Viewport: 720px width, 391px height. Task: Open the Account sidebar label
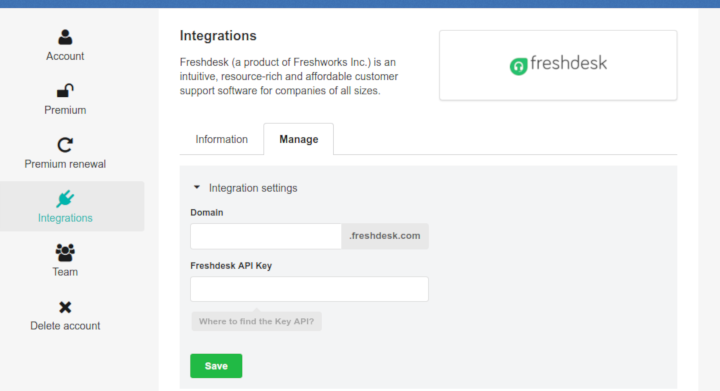65,56
